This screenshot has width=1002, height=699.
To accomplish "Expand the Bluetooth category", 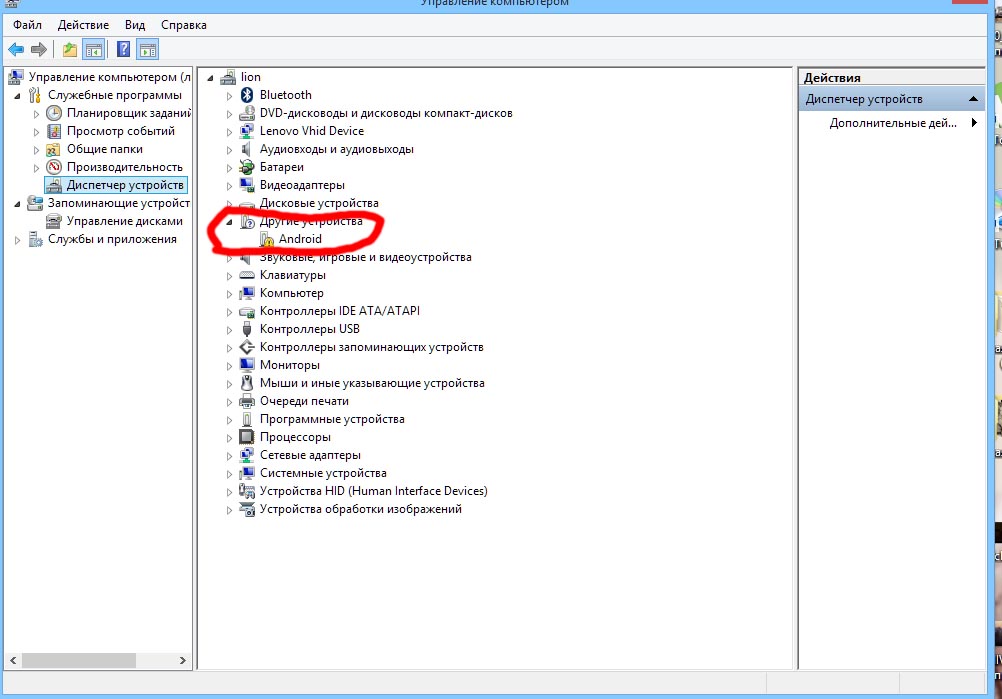I will click(x=229, y=95).
